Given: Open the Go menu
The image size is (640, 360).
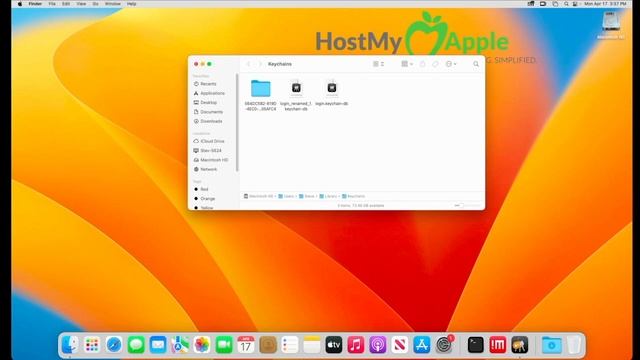Looking at the screenshot, I should (96, 4).
